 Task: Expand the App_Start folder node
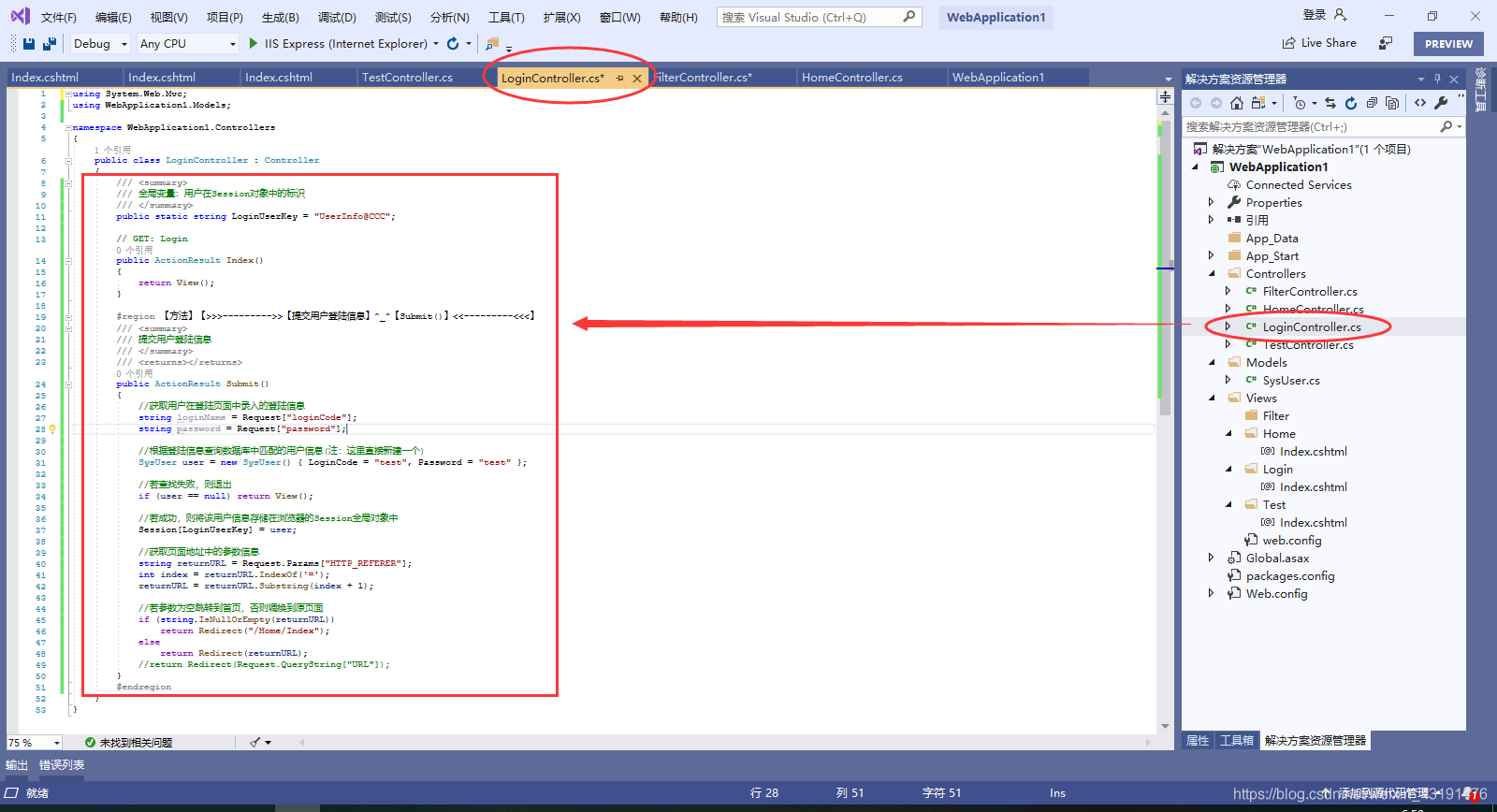(x=1211, y=255)
